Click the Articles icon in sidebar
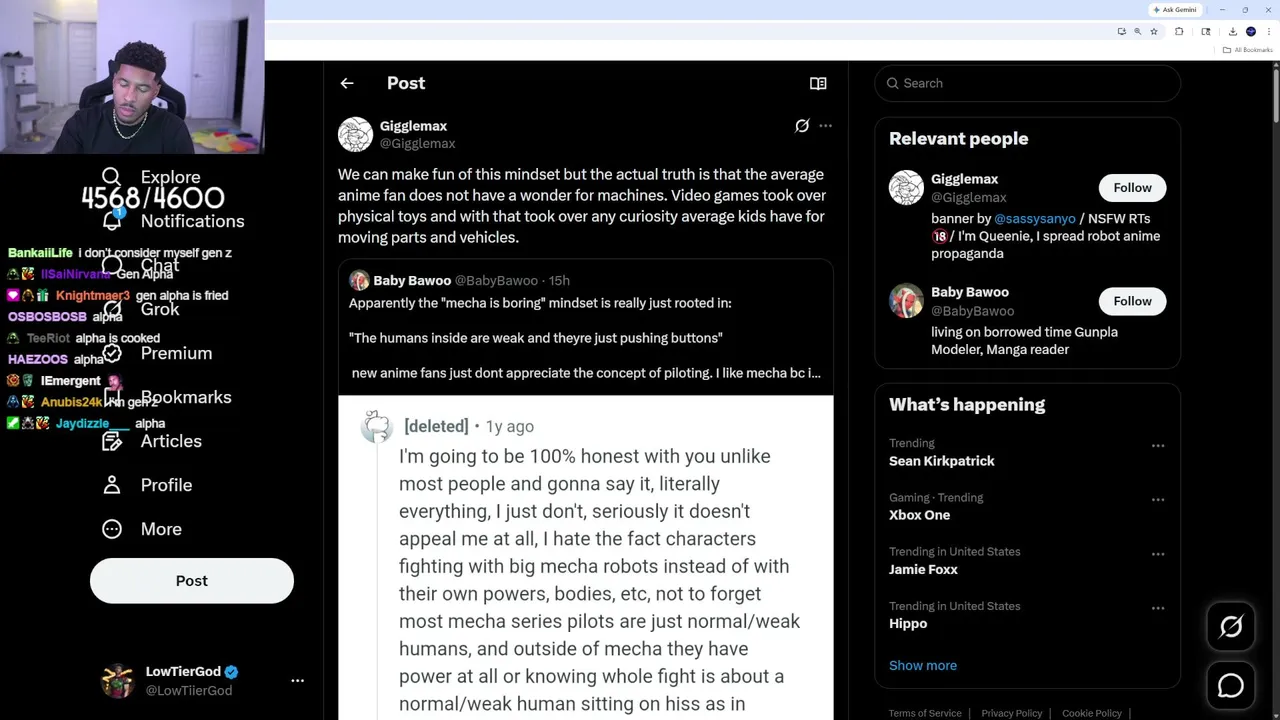The width and height of the screenshot is (1280, 720). coord(111,441)
